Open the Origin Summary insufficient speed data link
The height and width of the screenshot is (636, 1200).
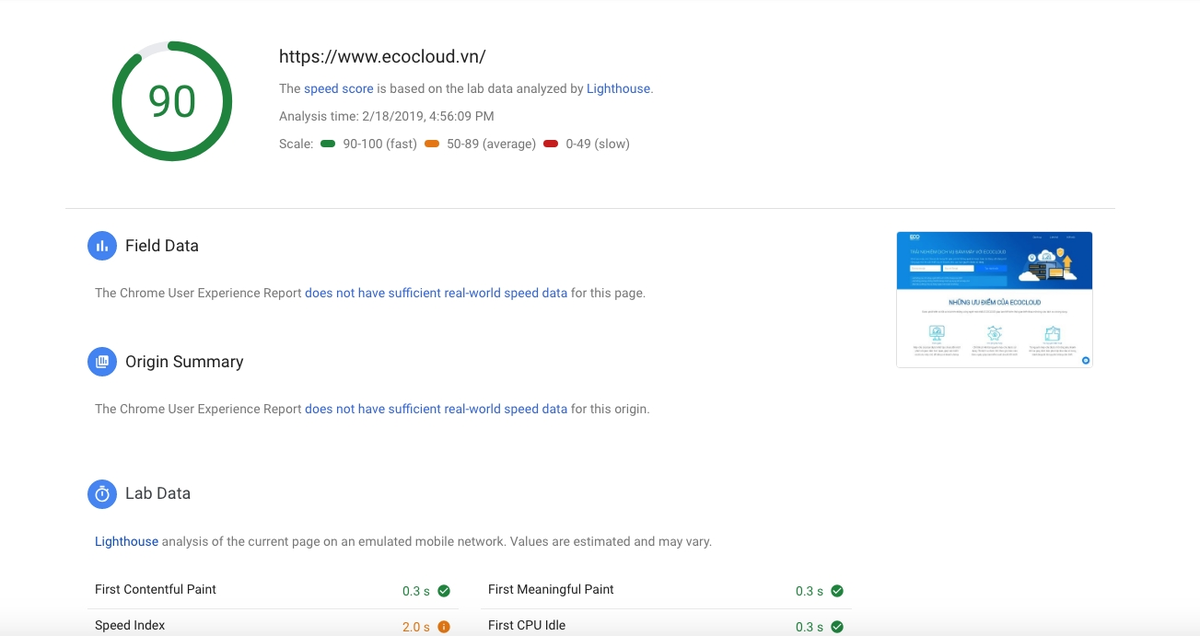coord(436,409)
